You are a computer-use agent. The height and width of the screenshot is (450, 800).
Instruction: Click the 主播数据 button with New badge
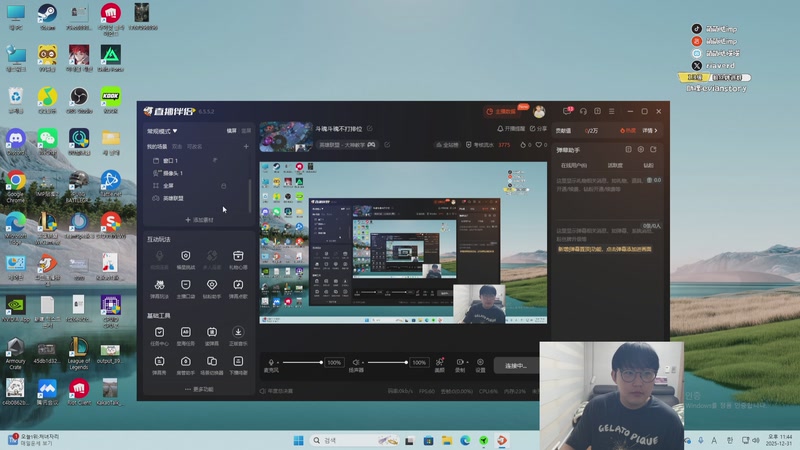504,111
